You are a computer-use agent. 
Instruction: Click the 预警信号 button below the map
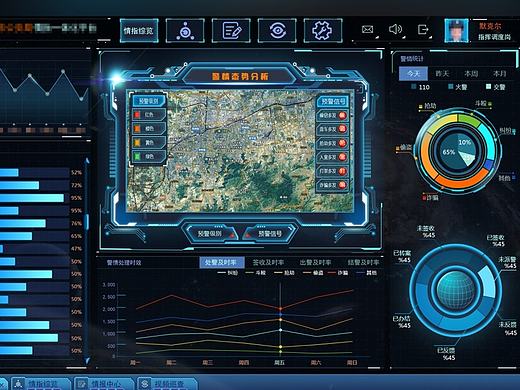coord(270,233)
